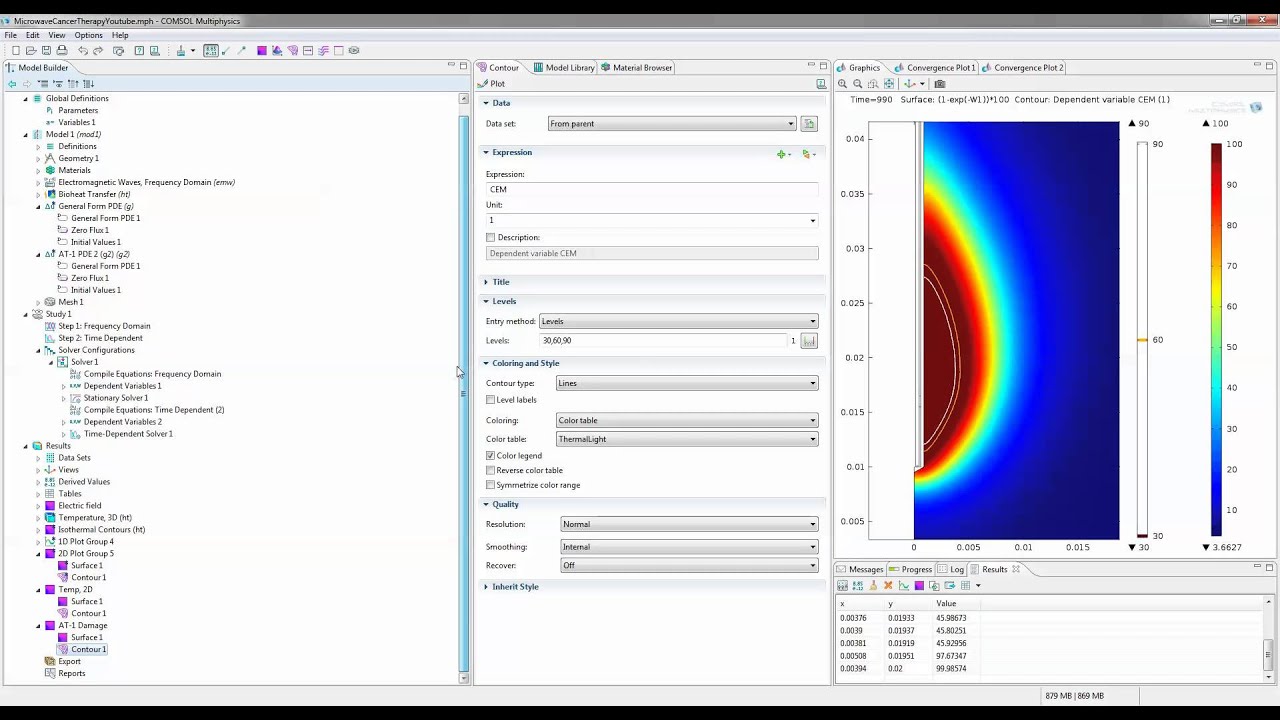Open the Recover dropdown
Viewport: 1280px width, 720px height.
click(689, 565)
